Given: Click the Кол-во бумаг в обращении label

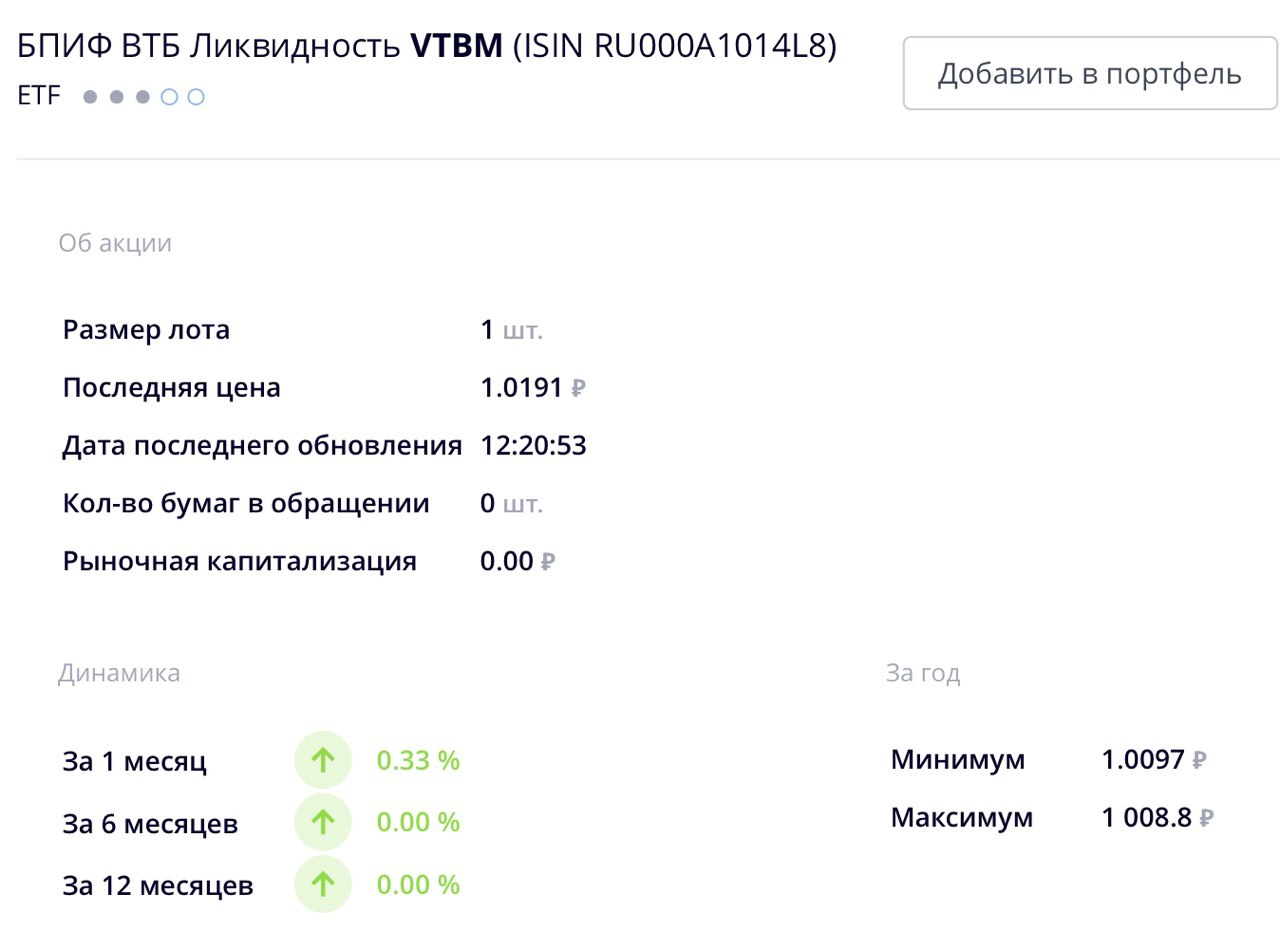Looking at the screenshot, I should coord(246,504).
